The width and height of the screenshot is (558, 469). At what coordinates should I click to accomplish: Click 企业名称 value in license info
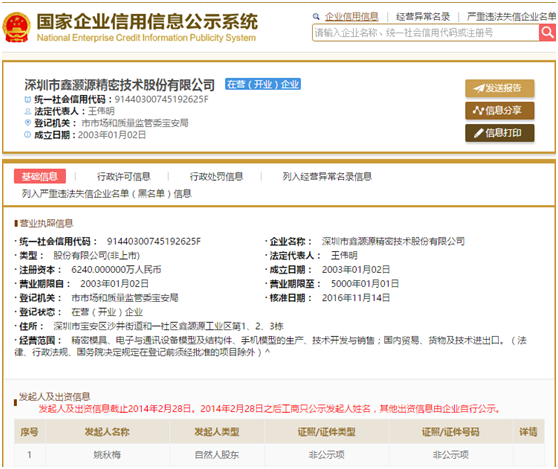(393, 241)
